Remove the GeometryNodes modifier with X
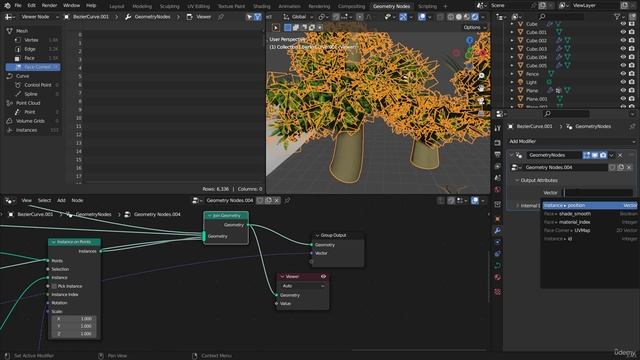 (x=620, y=155)
